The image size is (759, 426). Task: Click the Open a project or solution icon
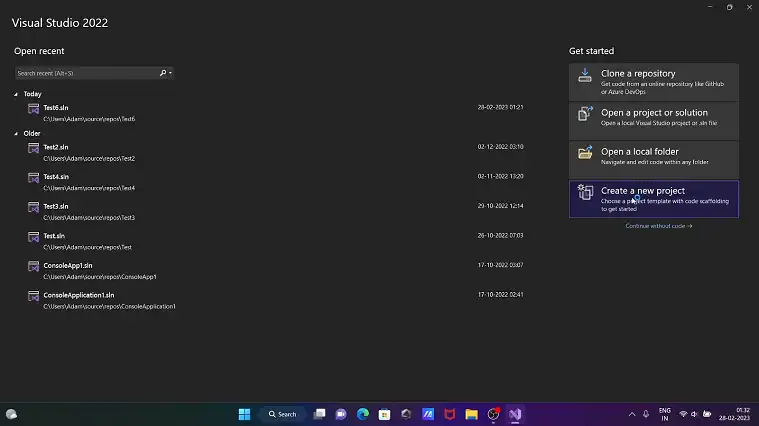tap(585, 114)
